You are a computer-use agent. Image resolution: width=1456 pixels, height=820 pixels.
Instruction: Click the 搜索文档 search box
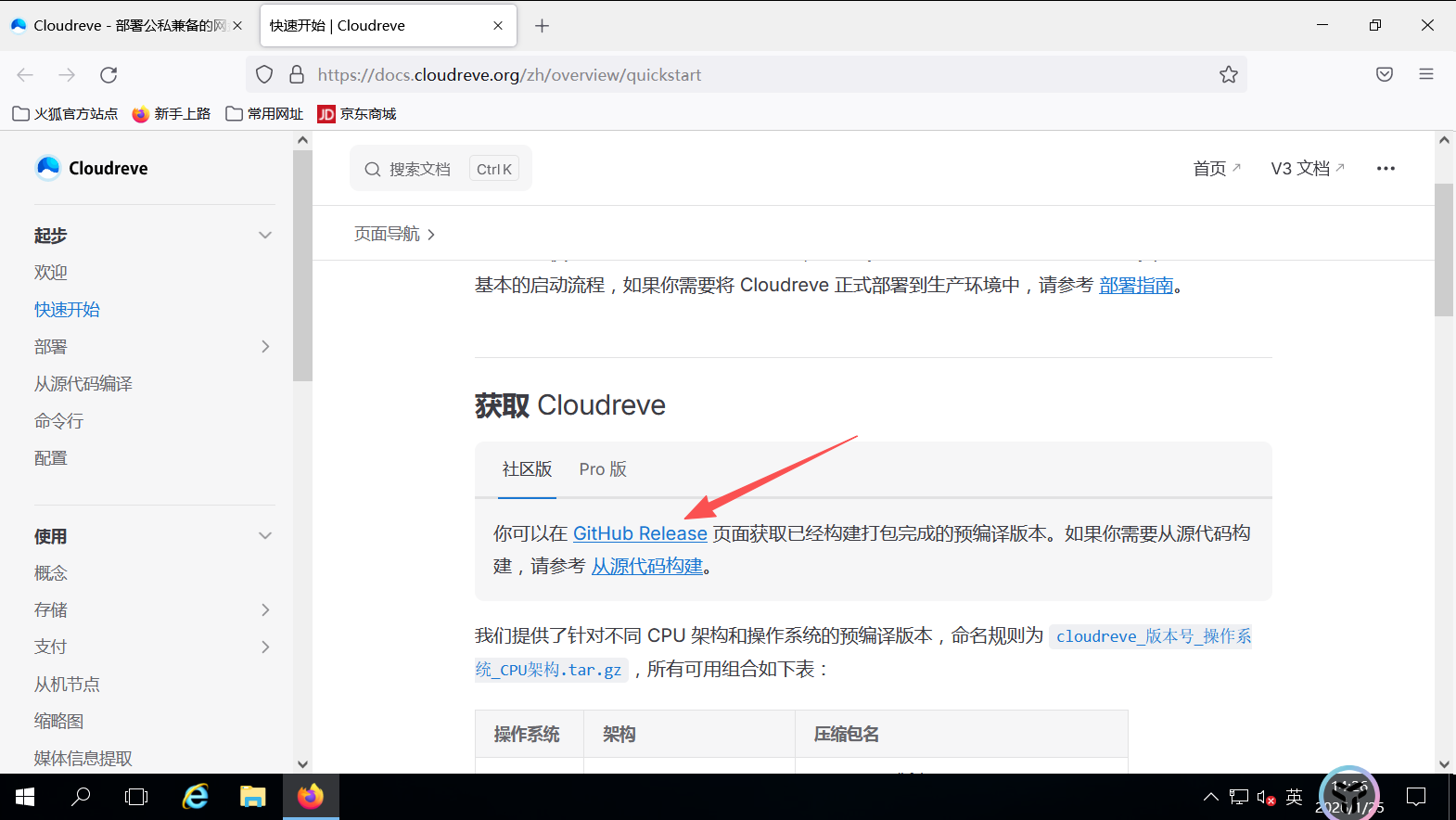[x=441, y=169]
